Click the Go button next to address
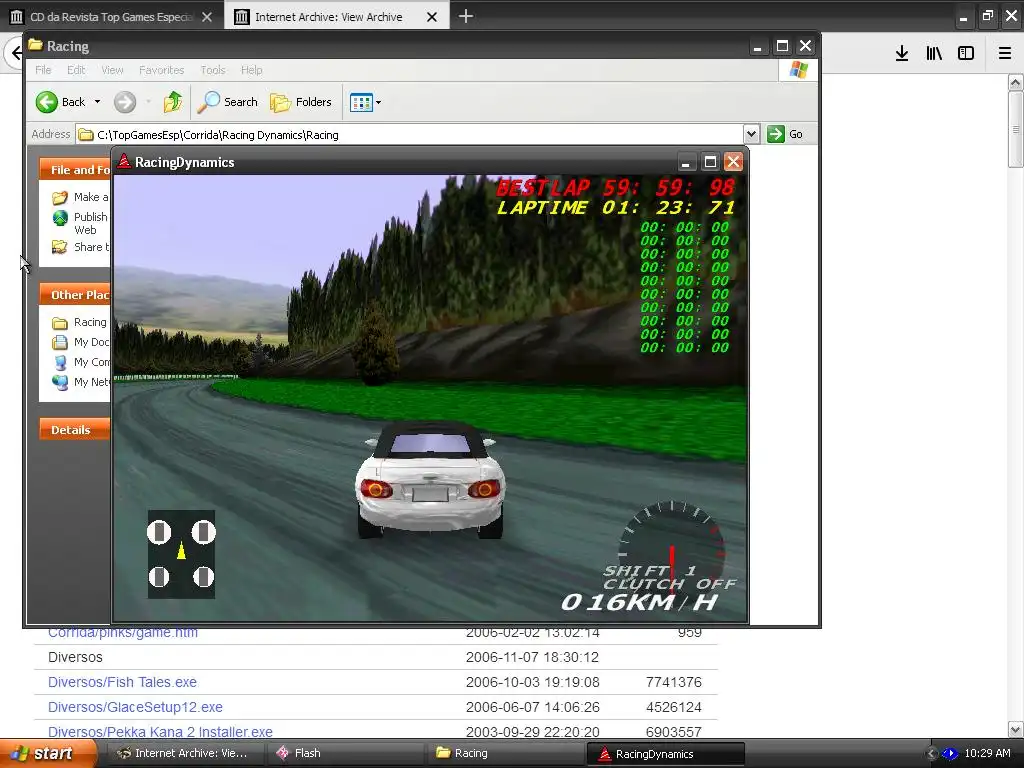 click(785, 134)
